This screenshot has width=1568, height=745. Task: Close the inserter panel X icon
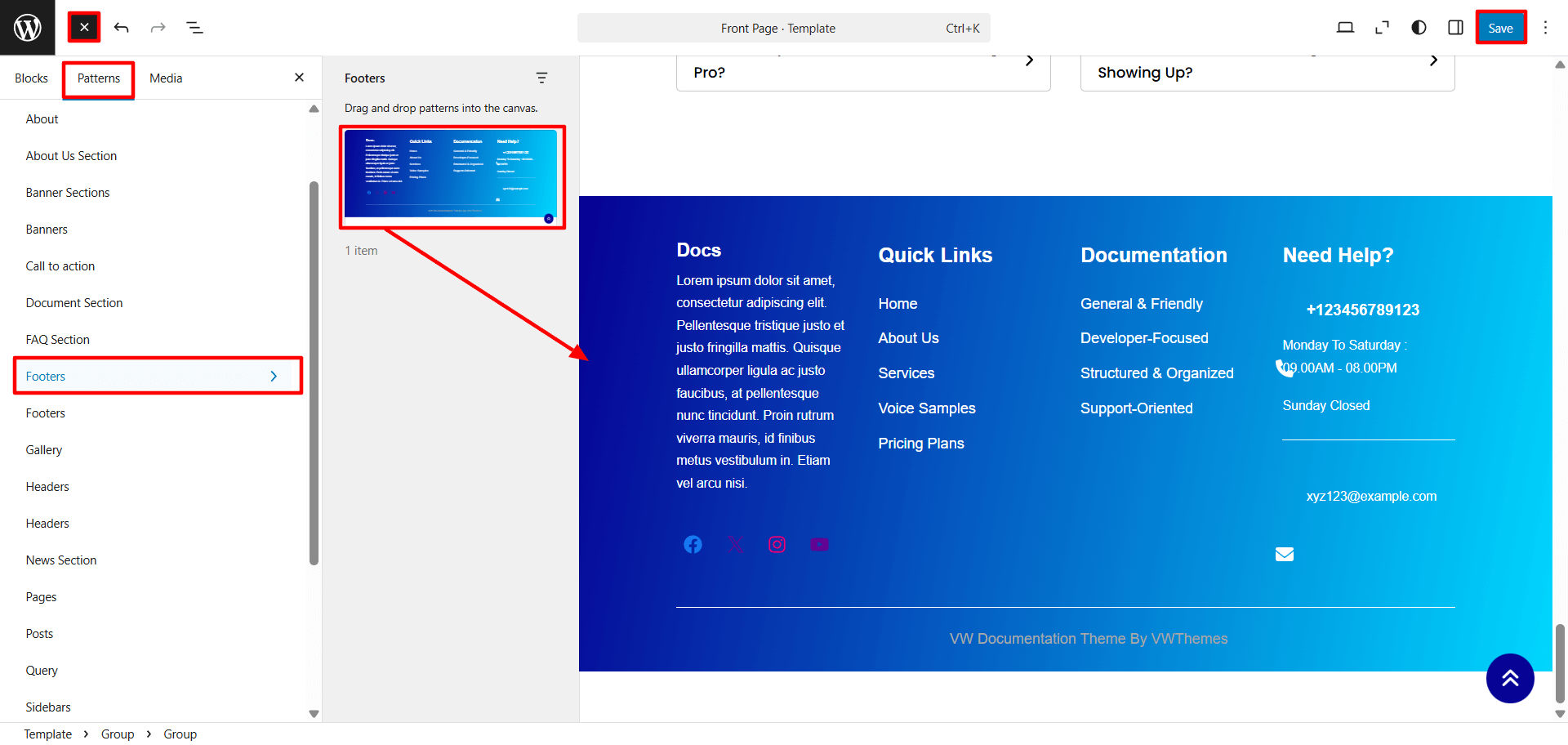(x=299, y=78)
